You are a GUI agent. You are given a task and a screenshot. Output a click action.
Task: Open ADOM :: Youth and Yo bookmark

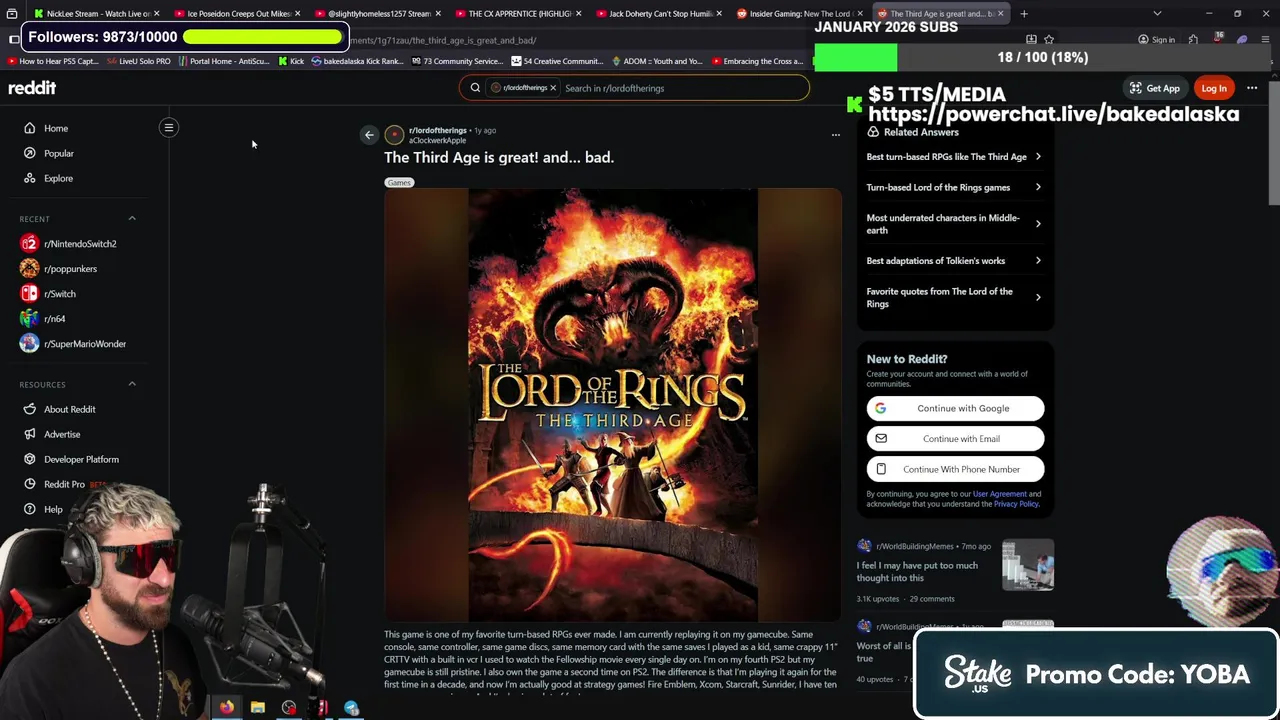coord(656,61)
